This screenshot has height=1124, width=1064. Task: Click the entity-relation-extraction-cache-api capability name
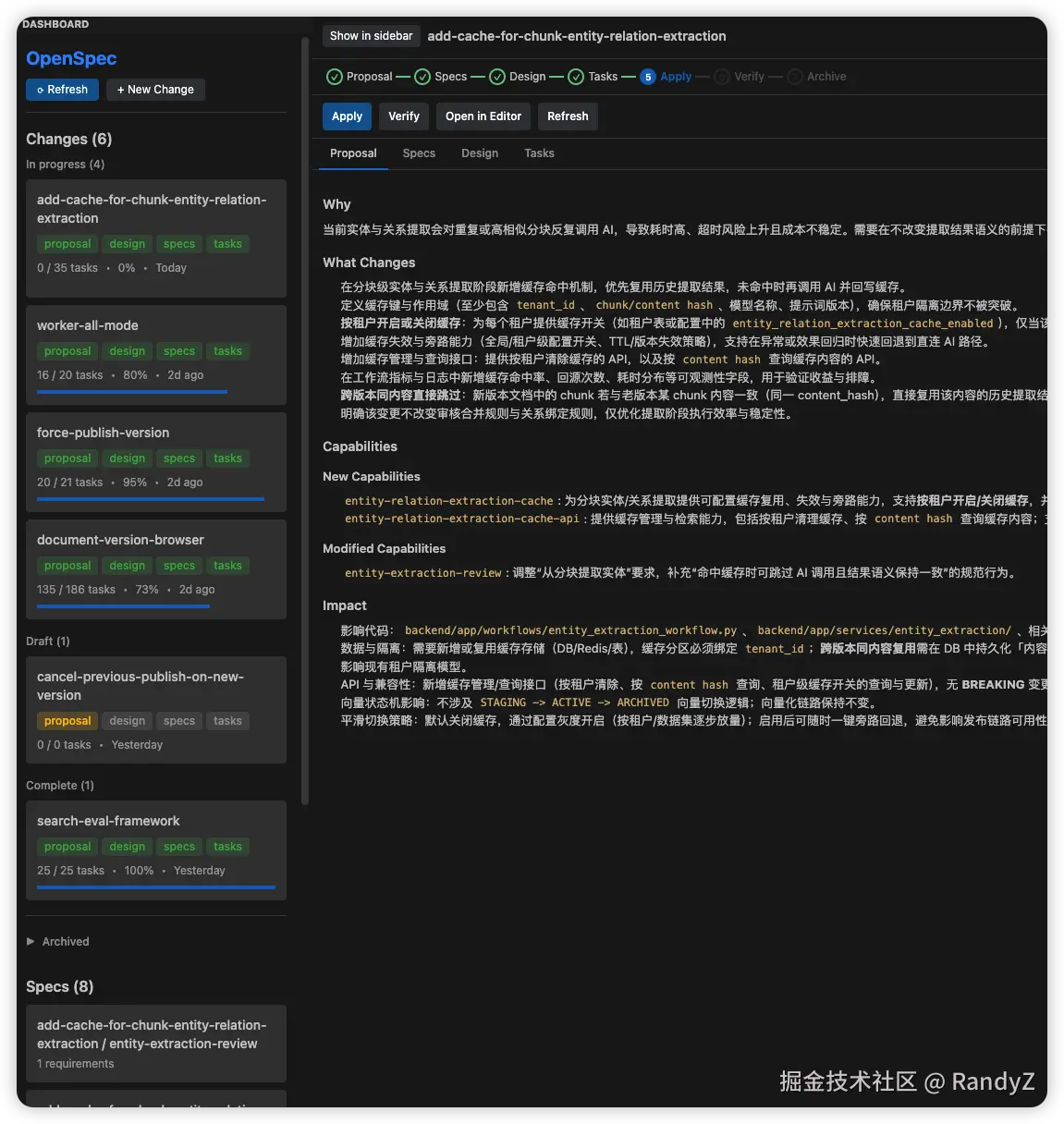462,519
